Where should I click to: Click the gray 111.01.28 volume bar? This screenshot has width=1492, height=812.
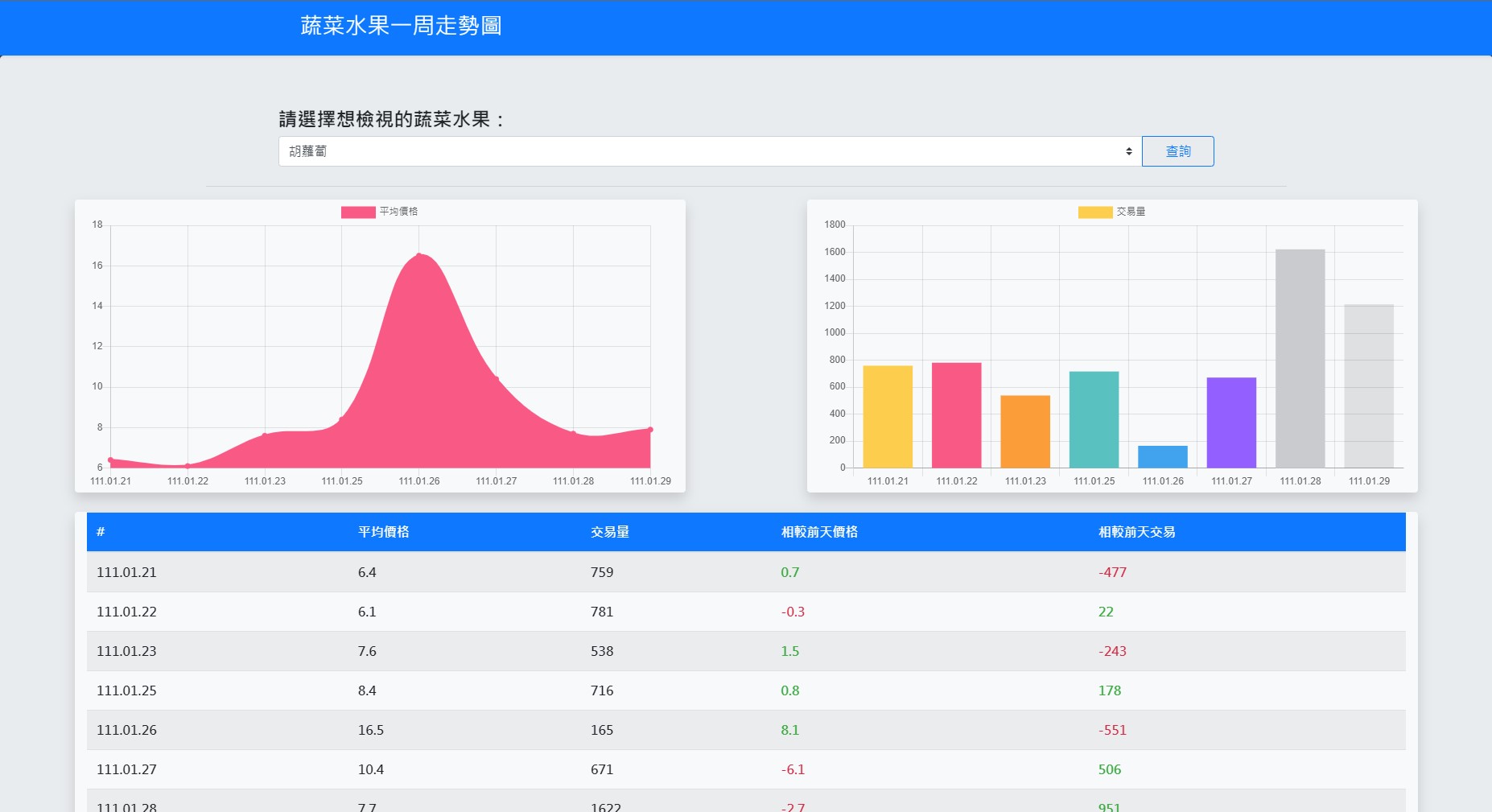[x=1300, y=358]
